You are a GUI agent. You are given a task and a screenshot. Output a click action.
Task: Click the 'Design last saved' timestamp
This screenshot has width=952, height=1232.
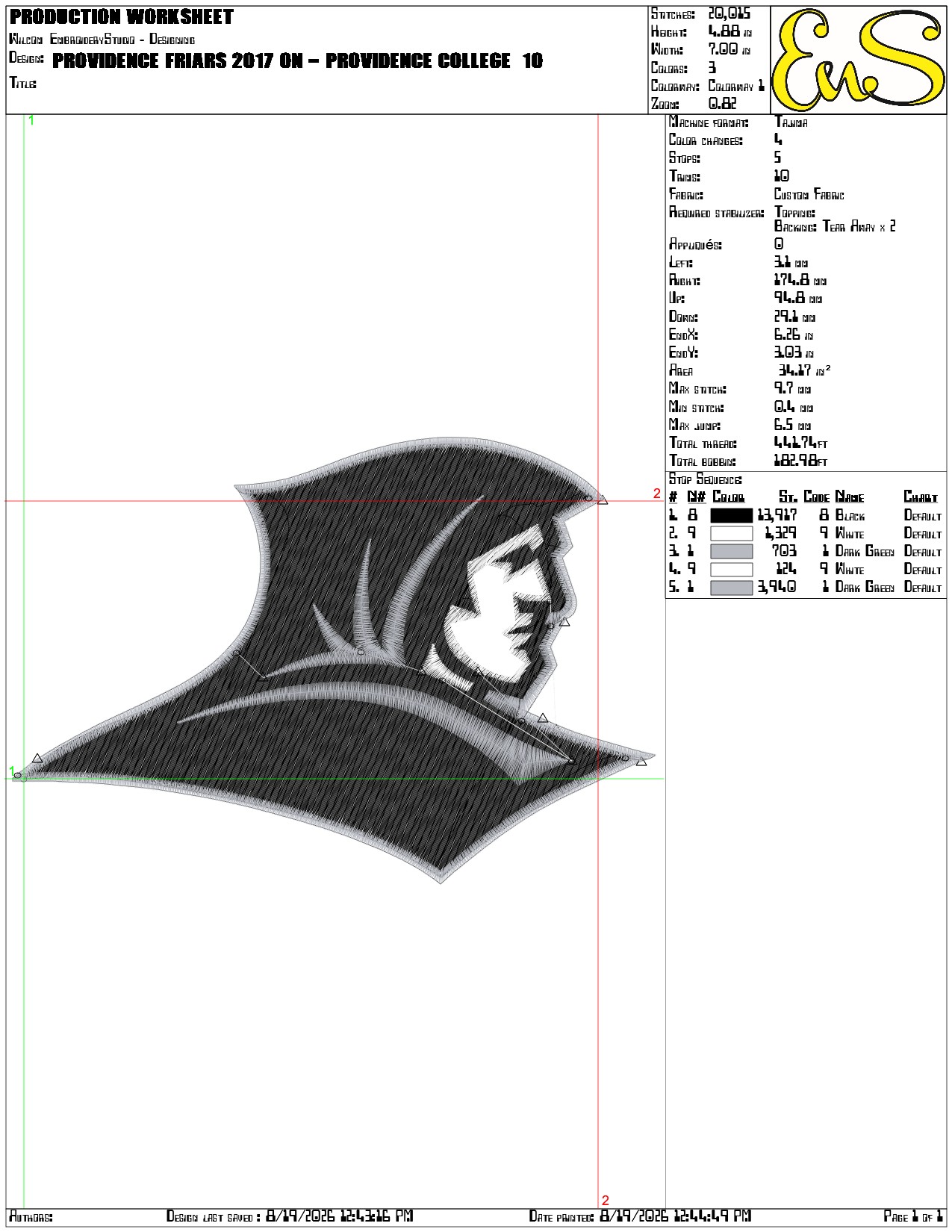click(x=340, y=1216)
